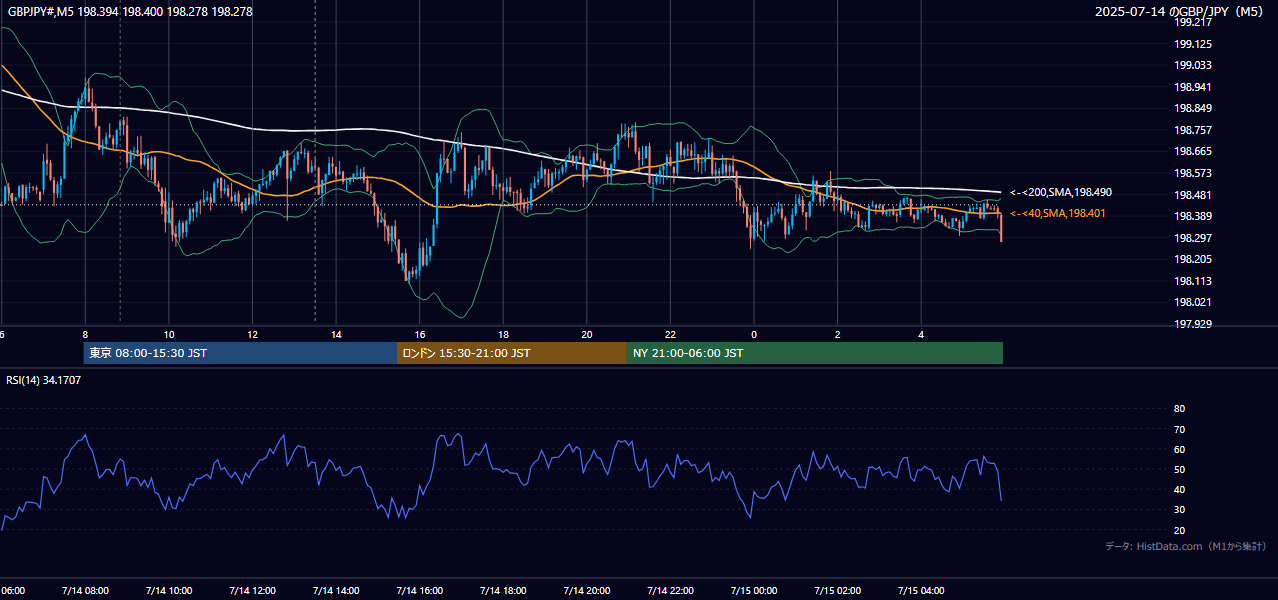Click hour label 10 under price chart
Screen dimensions: 1278x600
169,334
